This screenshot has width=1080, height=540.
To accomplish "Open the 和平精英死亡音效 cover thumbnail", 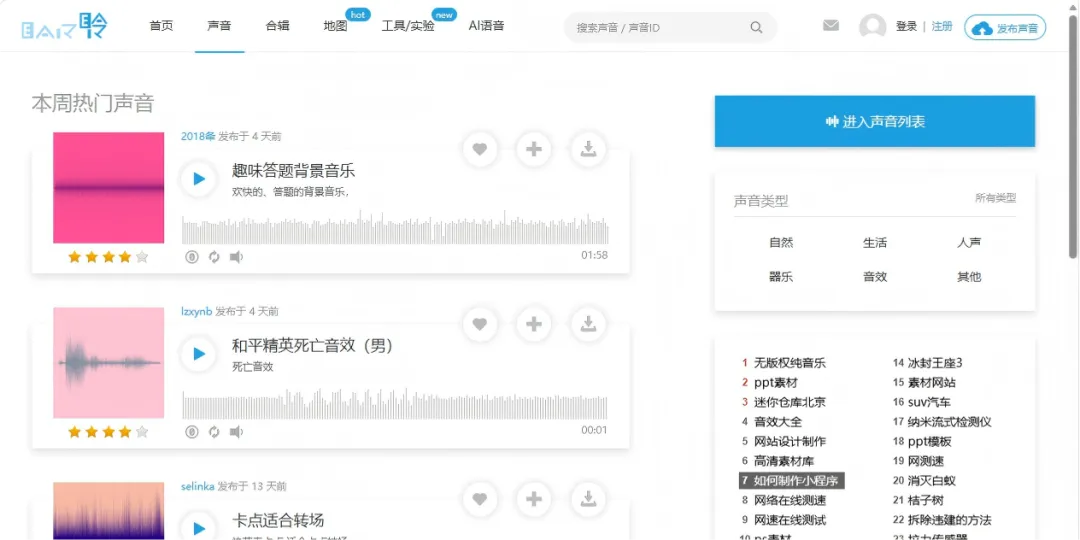I will coord(109,362).
